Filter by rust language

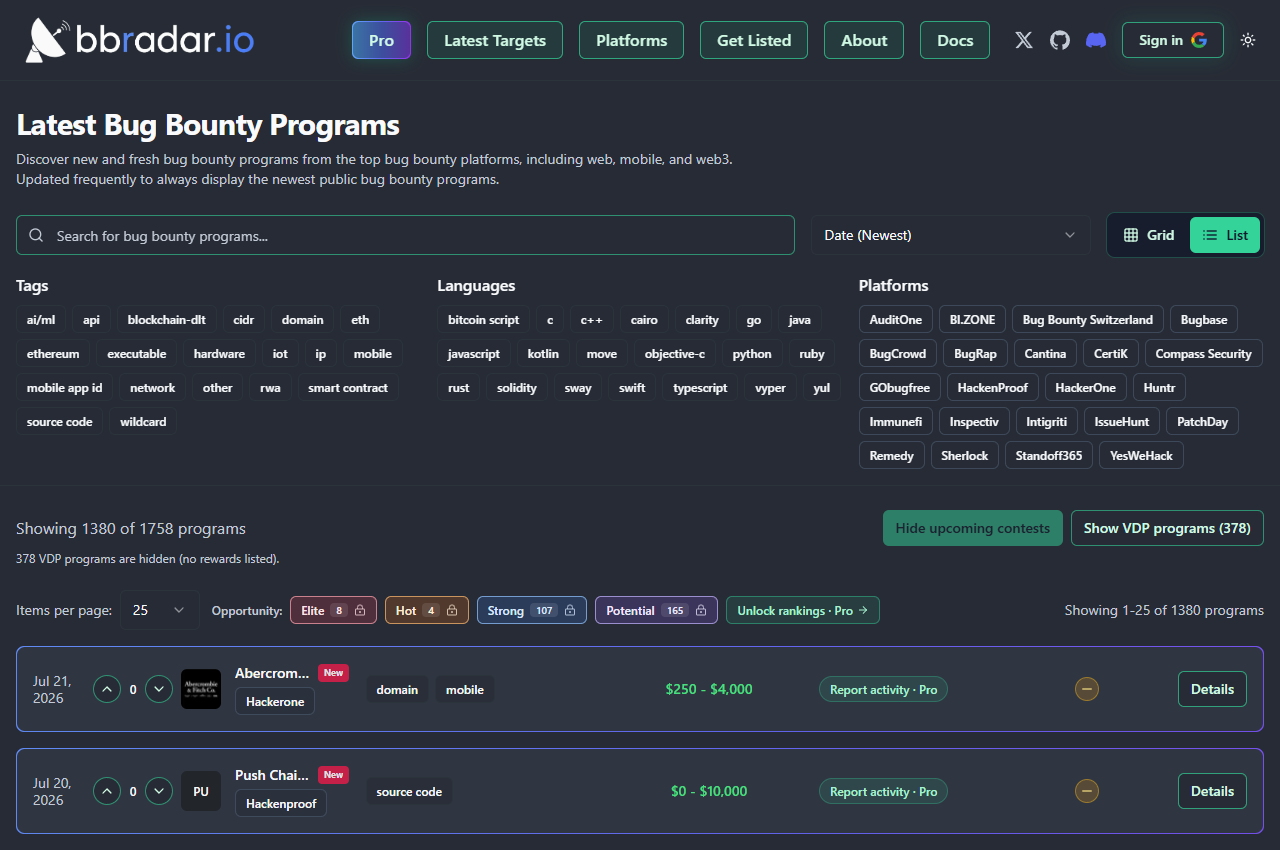pyautogui.click(x=459, y=388)
